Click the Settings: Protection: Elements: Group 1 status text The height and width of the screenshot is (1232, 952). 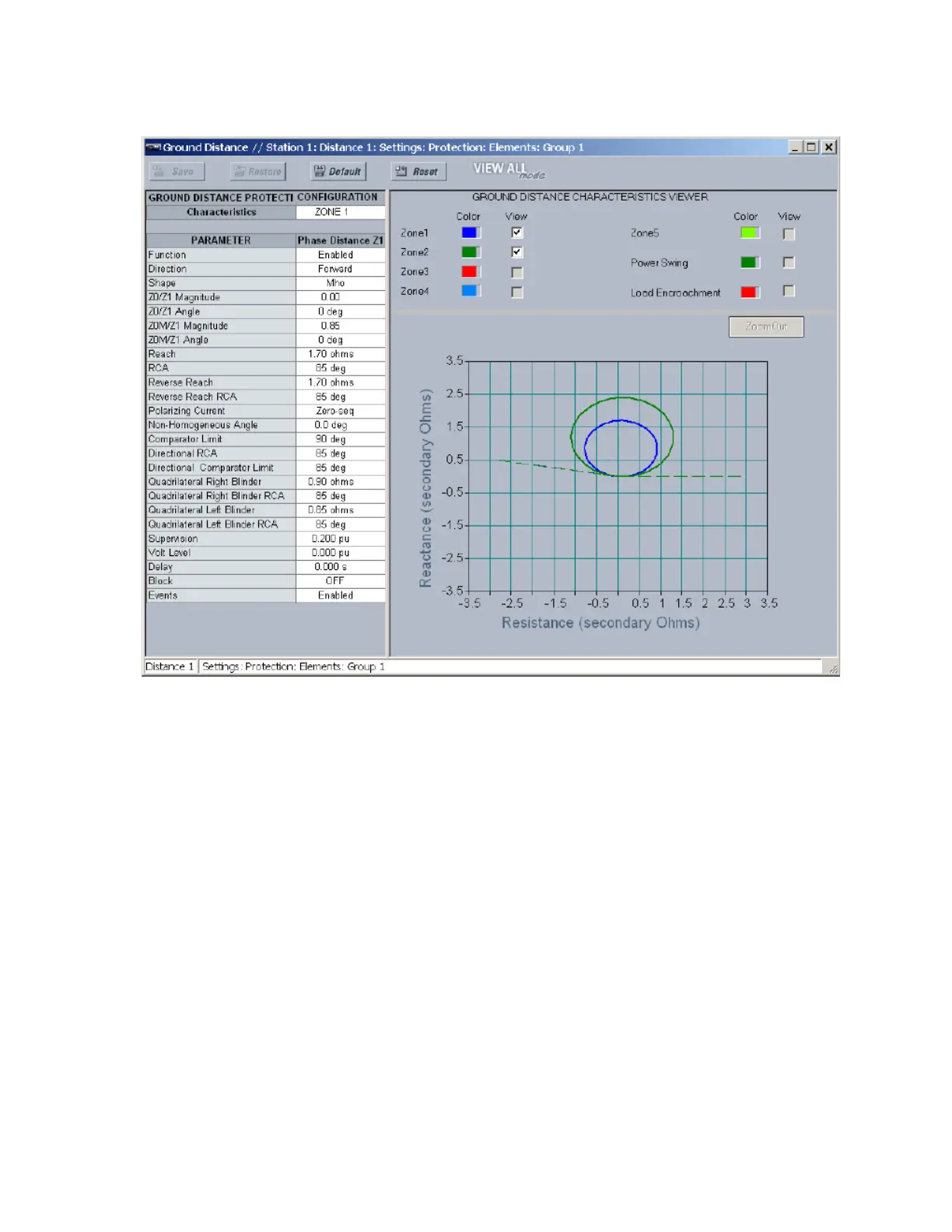click(x=294, y=667)
